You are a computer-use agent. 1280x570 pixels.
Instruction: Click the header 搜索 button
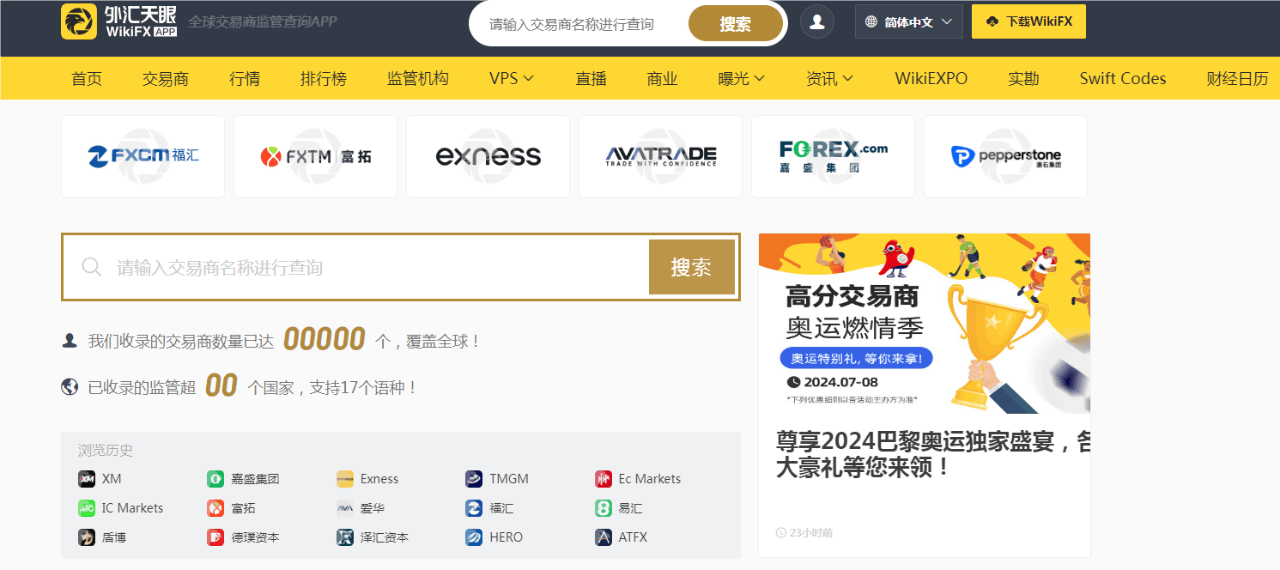click(x=735, y=24)
